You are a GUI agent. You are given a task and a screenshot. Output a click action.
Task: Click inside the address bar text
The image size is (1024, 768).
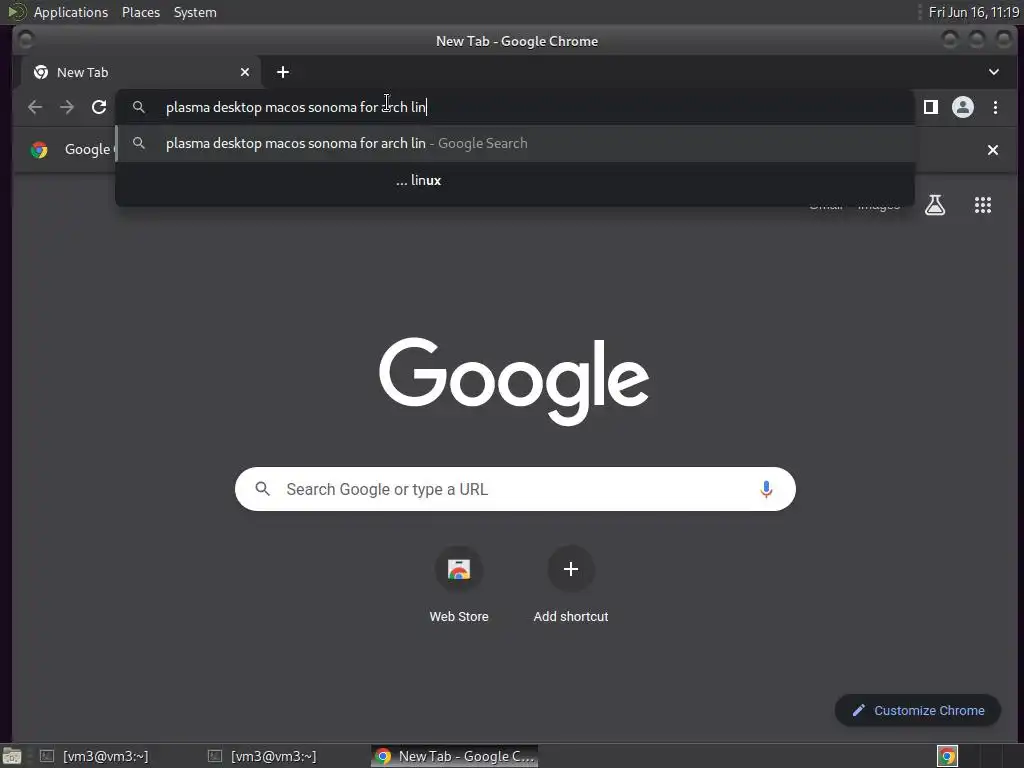[296, 107]
